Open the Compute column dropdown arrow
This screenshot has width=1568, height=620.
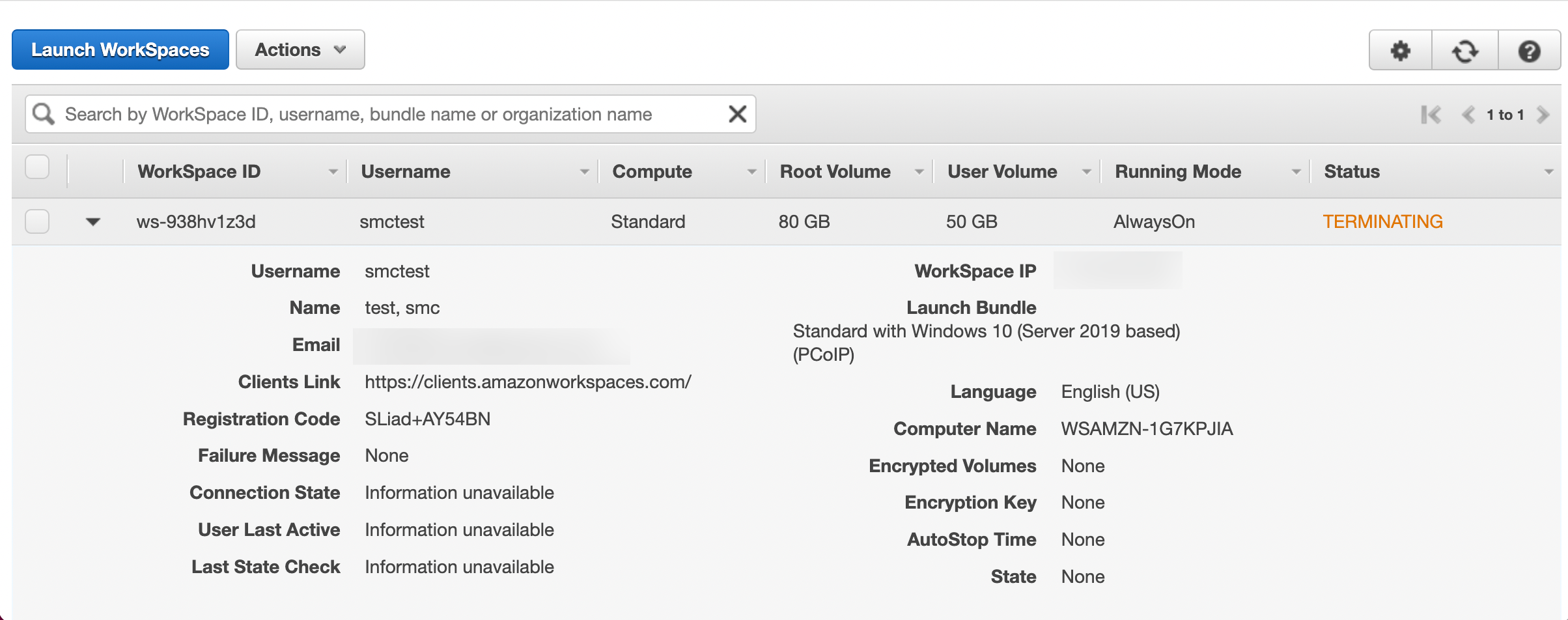(x=752, y=171)
